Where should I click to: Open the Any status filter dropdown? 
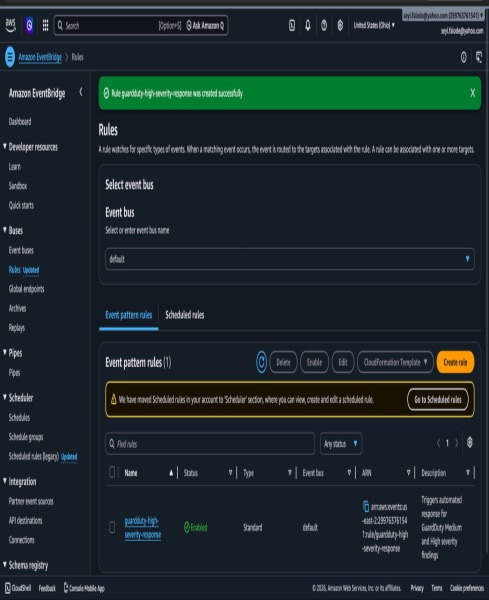coord(341,444)
